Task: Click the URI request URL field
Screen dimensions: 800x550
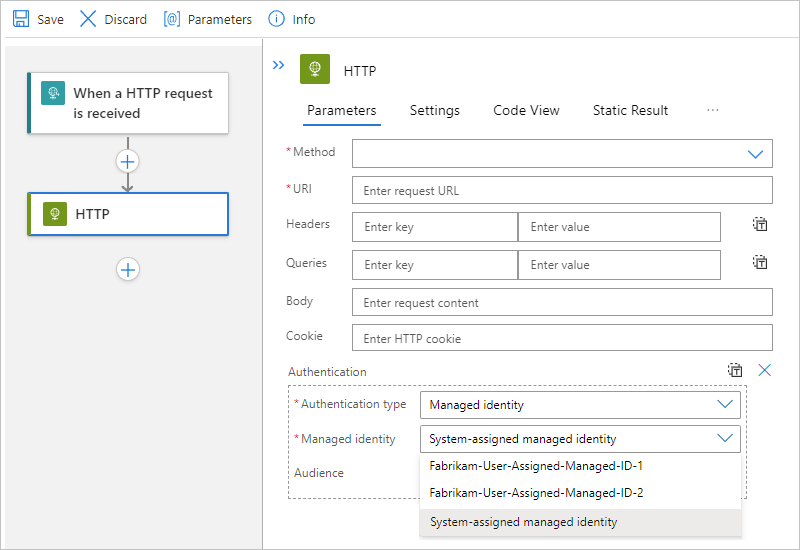Action: [x=562, y=190]
